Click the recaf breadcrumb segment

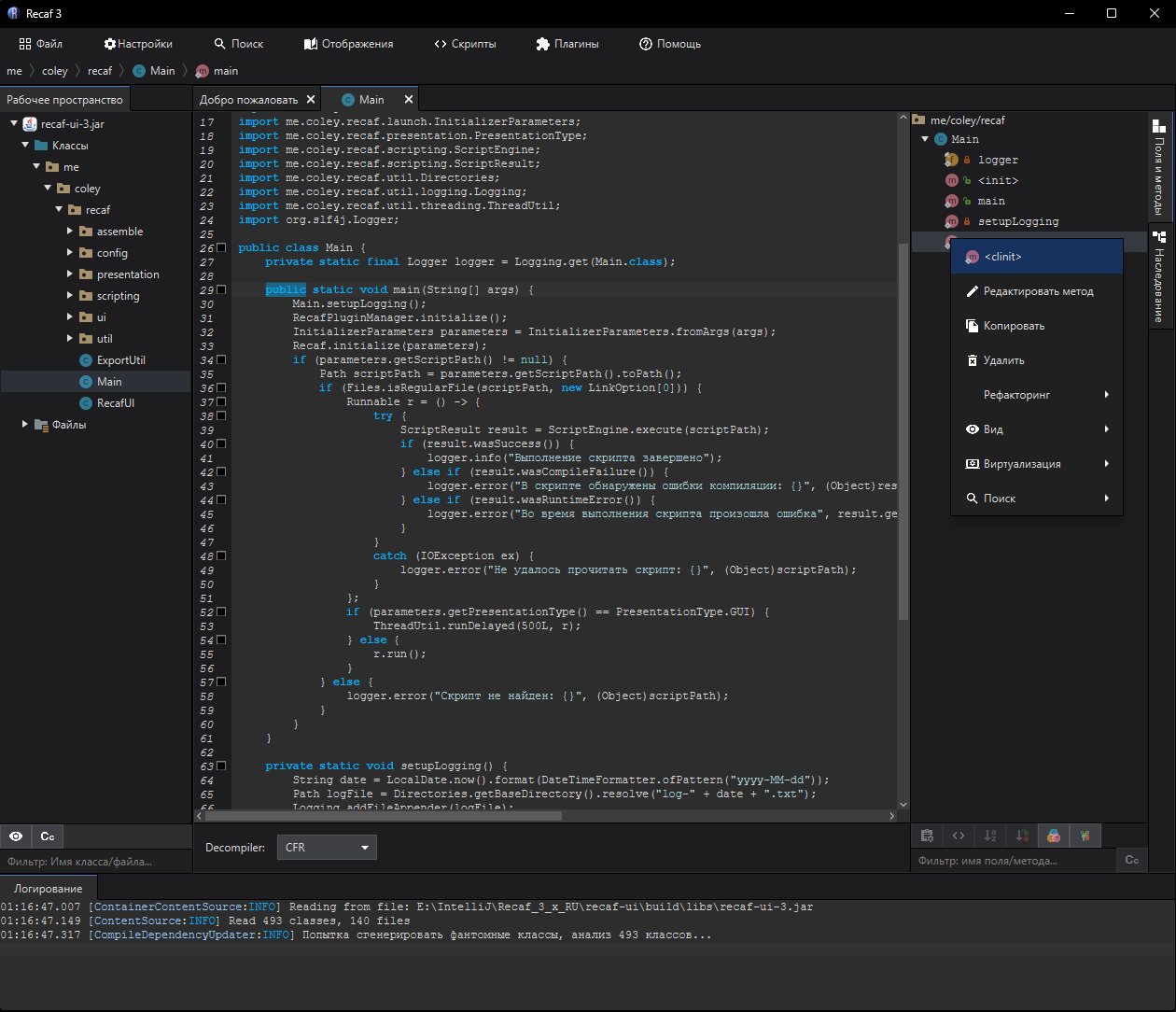point(100,71)
